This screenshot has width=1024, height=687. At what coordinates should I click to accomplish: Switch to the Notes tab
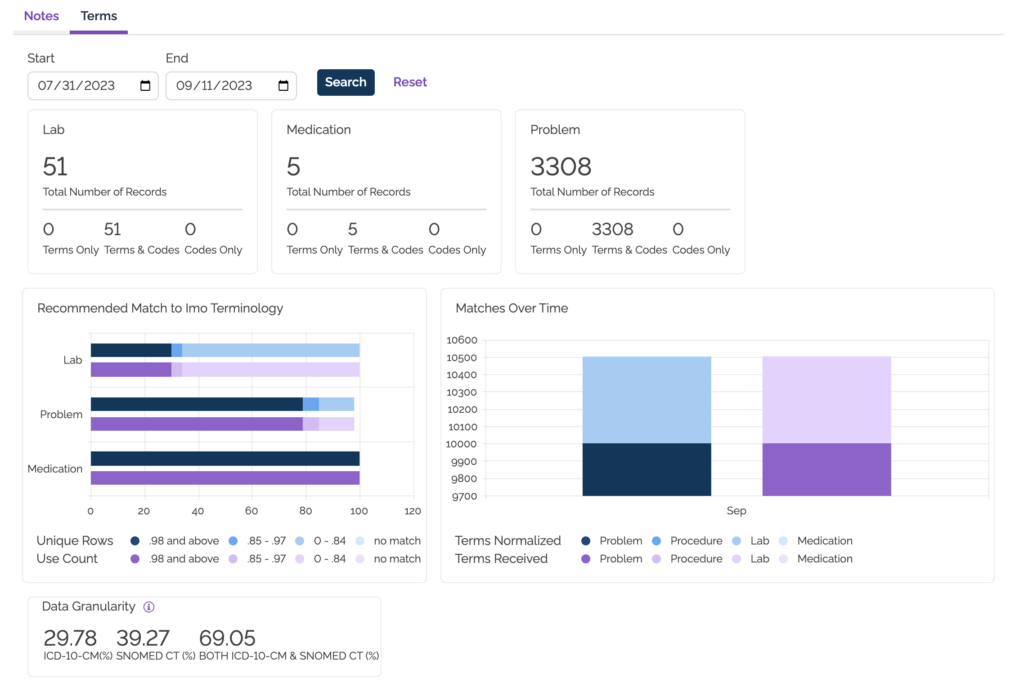point(41,16)
